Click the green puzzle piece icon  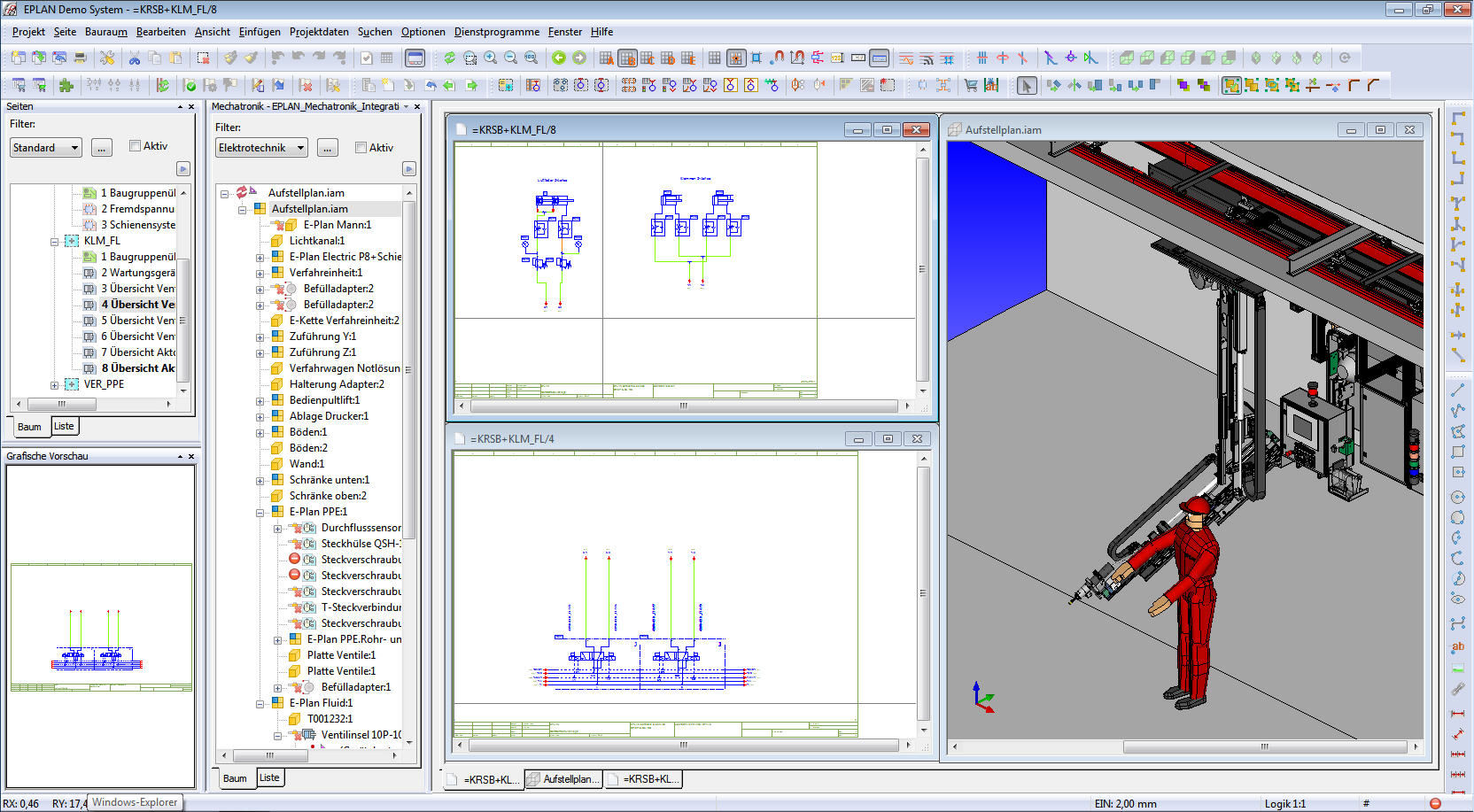[66, 86]
